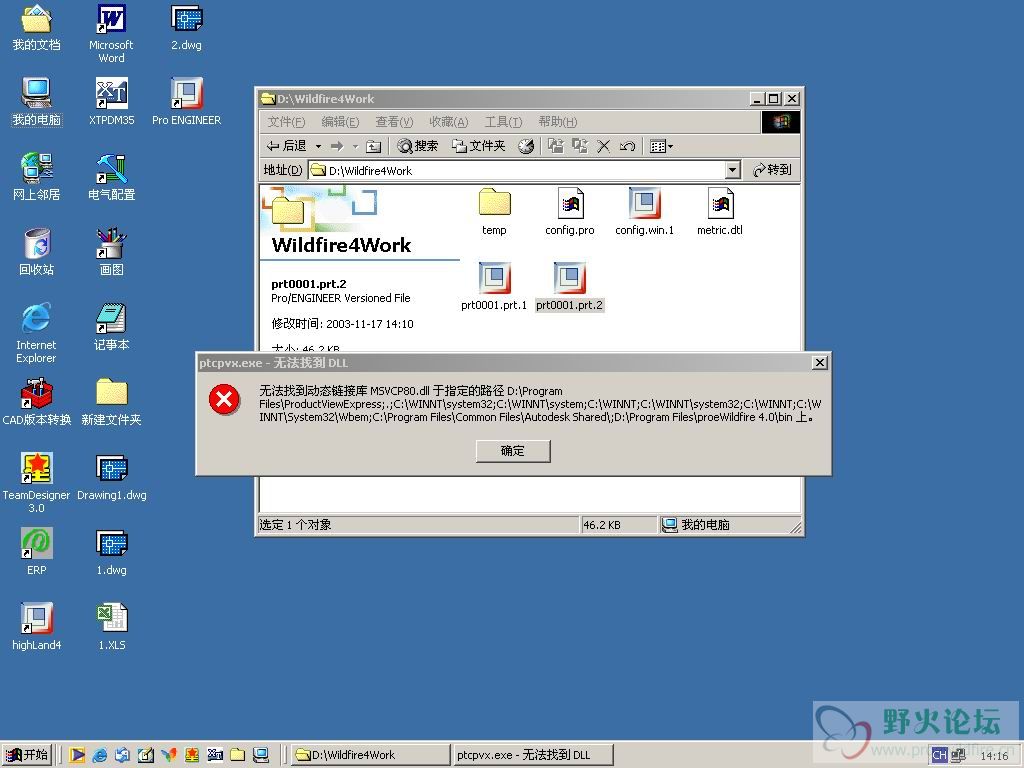
Task: Expand the address bar dropdown arrow
Action: click(733, 170)
